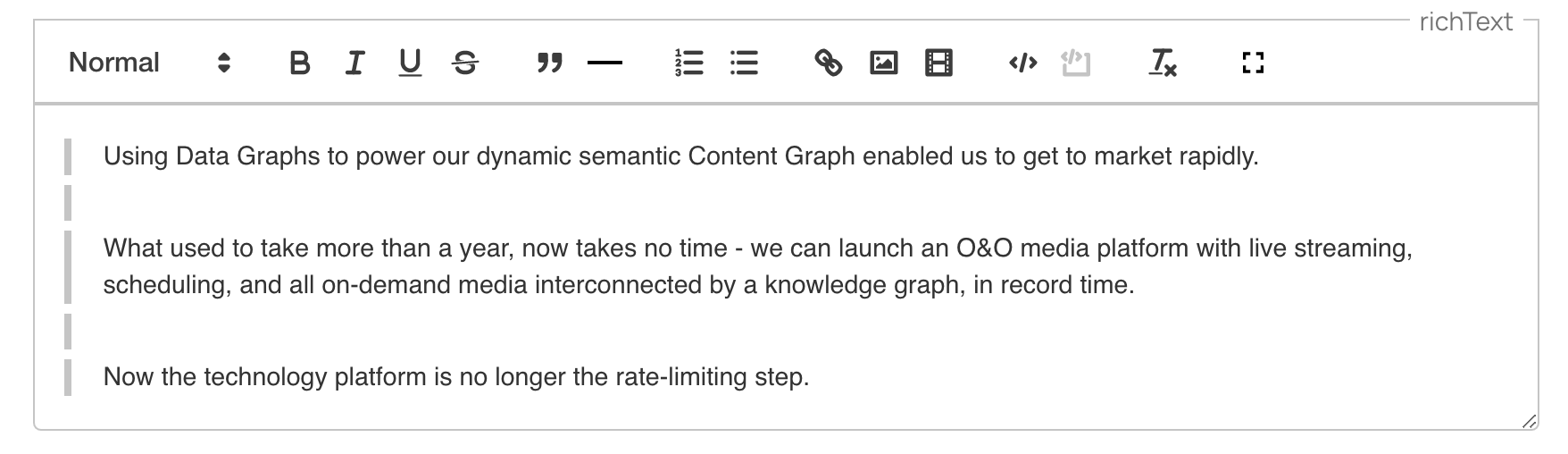
Task: Create a bulleted list
Action: tap(744, 63)
